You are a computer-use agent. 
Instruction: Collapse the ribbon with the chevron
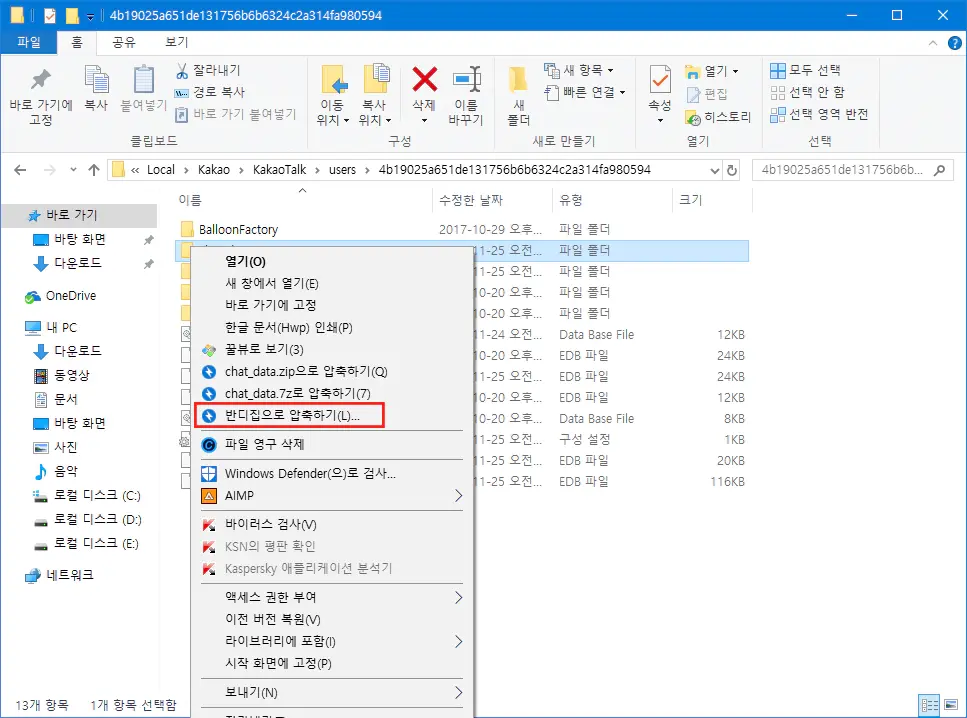click(932, 43)
